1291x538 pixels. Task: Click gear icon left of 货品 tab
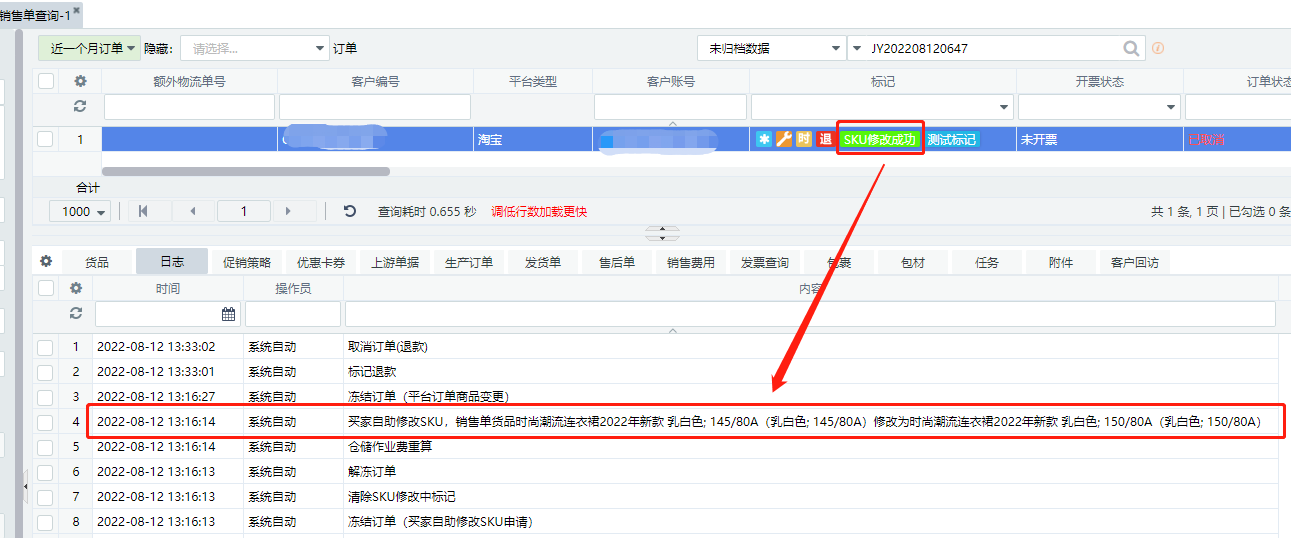[46, 261]
